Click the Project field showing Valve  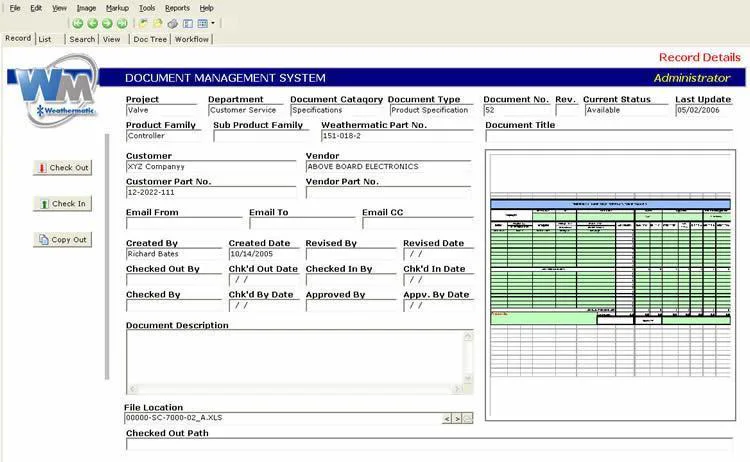tap(162, 110)
